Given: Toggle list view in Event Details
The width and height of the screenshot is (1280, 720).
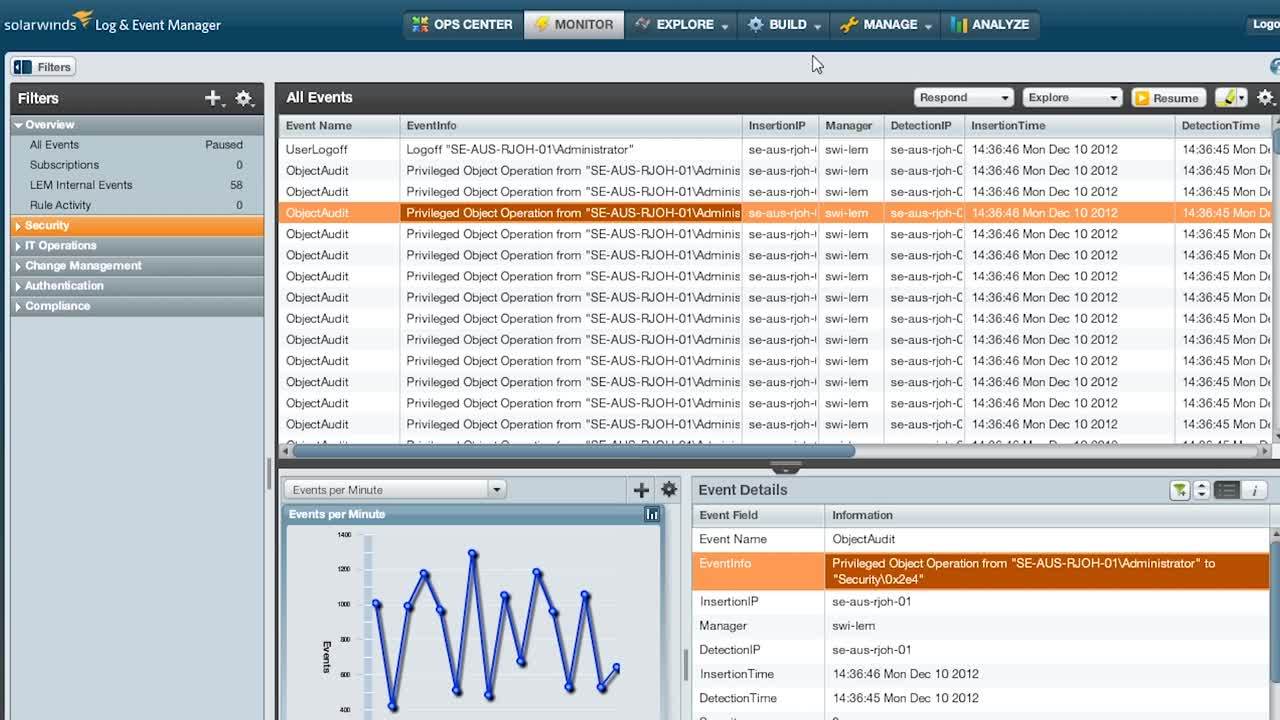Looking at the screenshot, I should (x=1227, y=490).
